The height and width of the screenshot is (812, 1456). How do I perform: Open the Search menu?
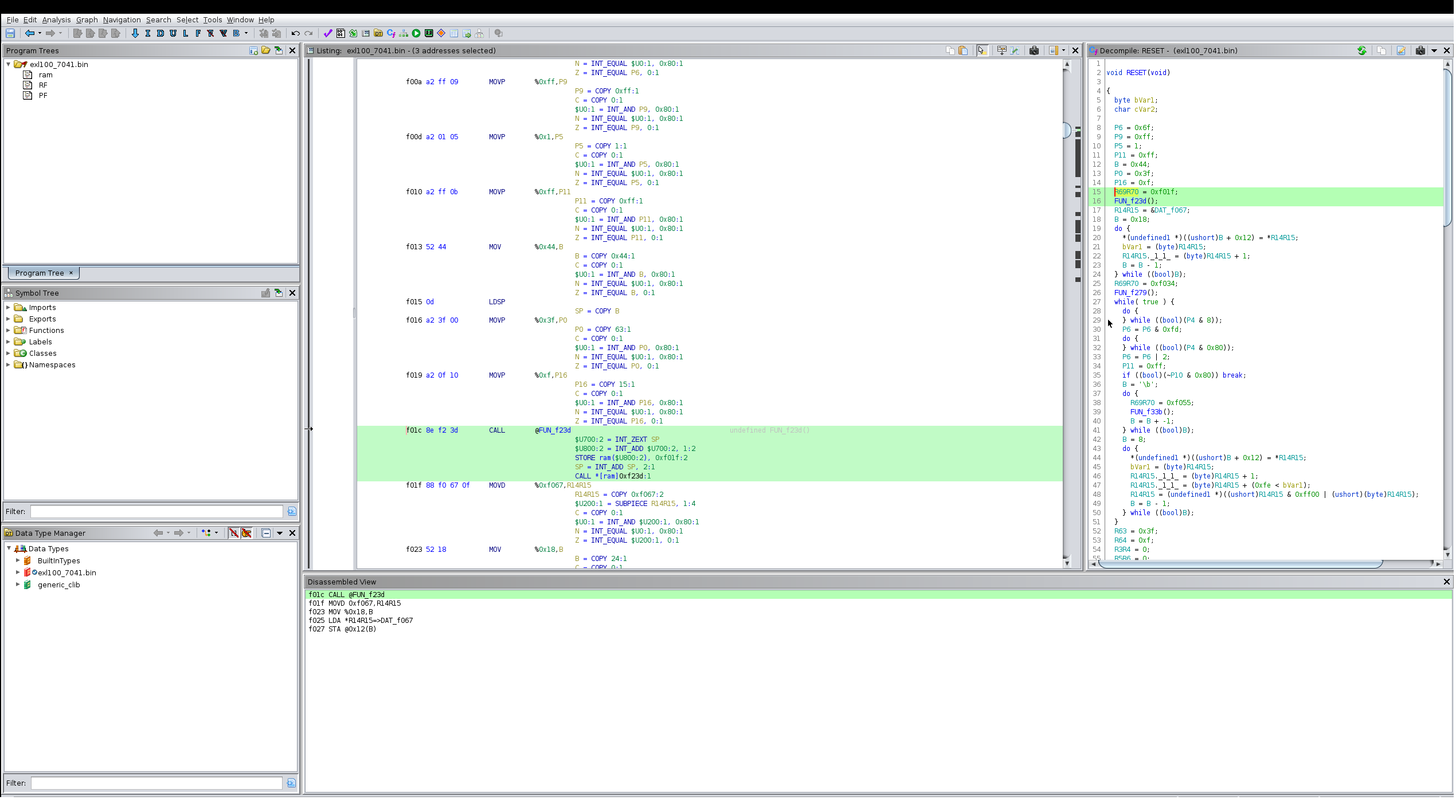coord(158,19)
